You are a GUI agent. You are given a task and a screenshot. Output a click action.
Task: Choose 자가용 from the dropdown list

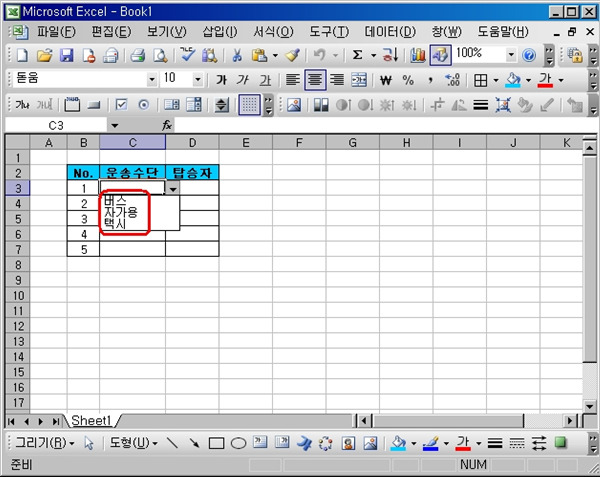(120, 212)
